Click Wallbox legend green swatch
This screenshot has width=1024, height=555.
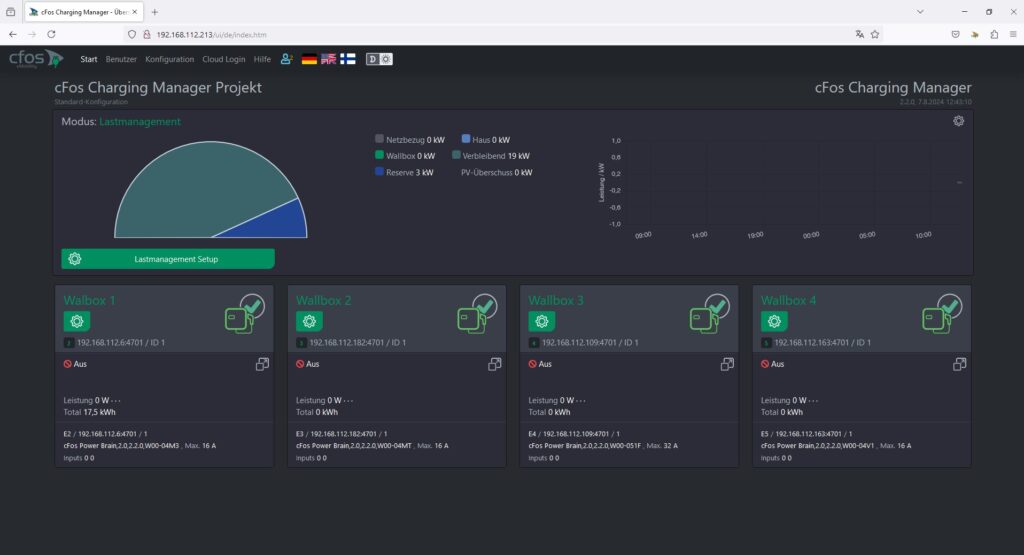(x=379, y=155)
